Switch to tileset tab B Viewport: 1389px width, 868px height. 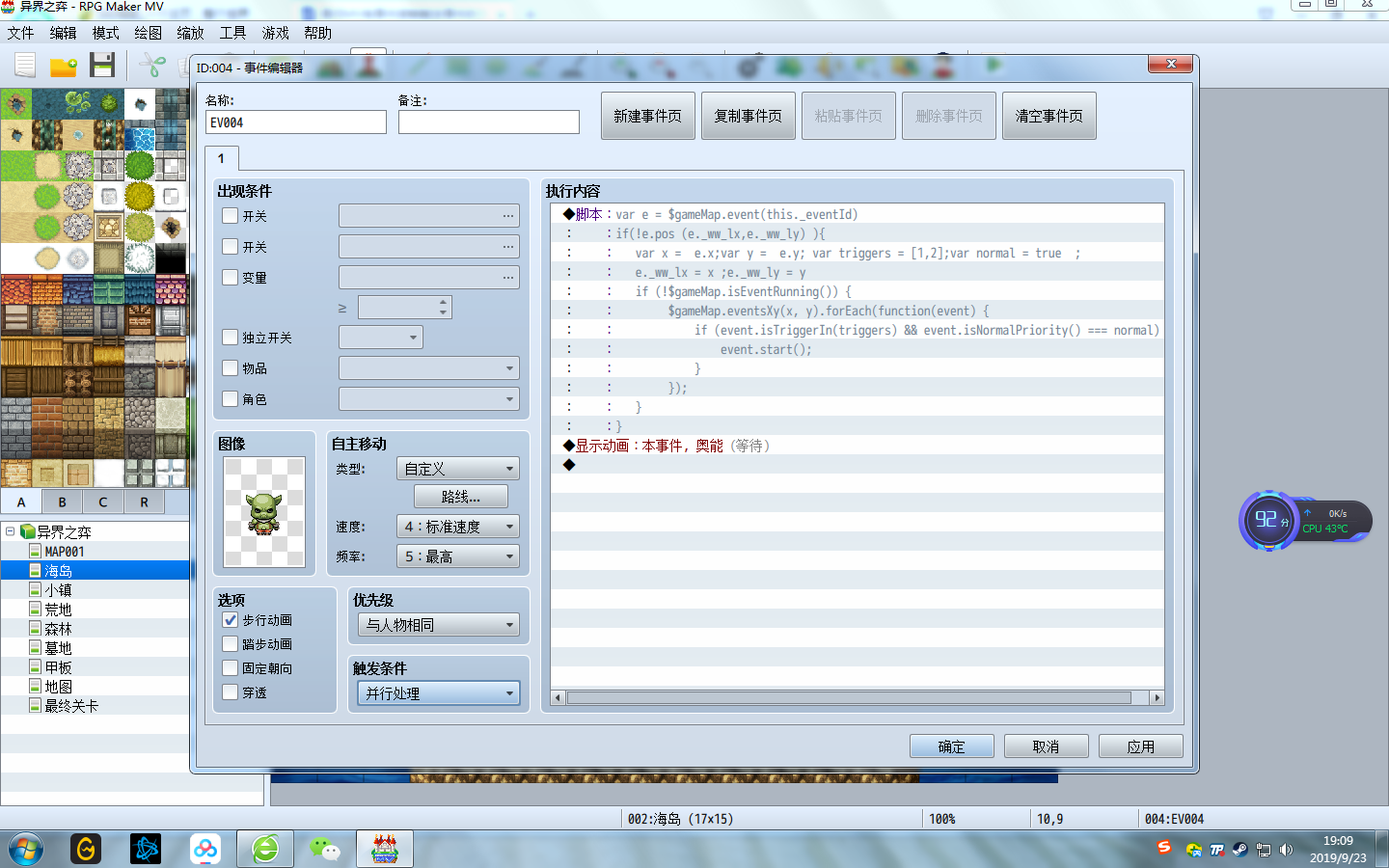[63, 502]
